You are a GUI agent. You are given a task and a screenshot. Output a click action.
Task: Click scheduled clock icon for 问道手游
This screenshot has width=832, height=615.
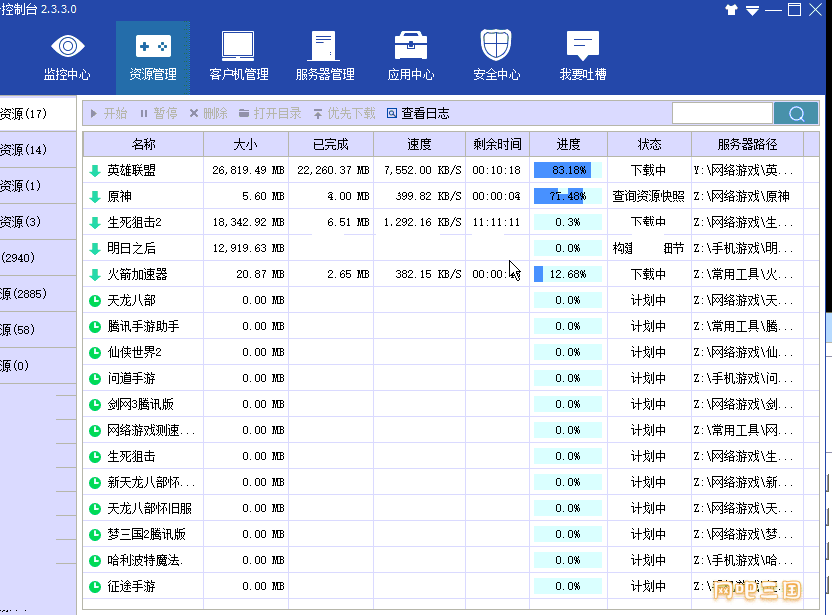(x=95, y=379)
